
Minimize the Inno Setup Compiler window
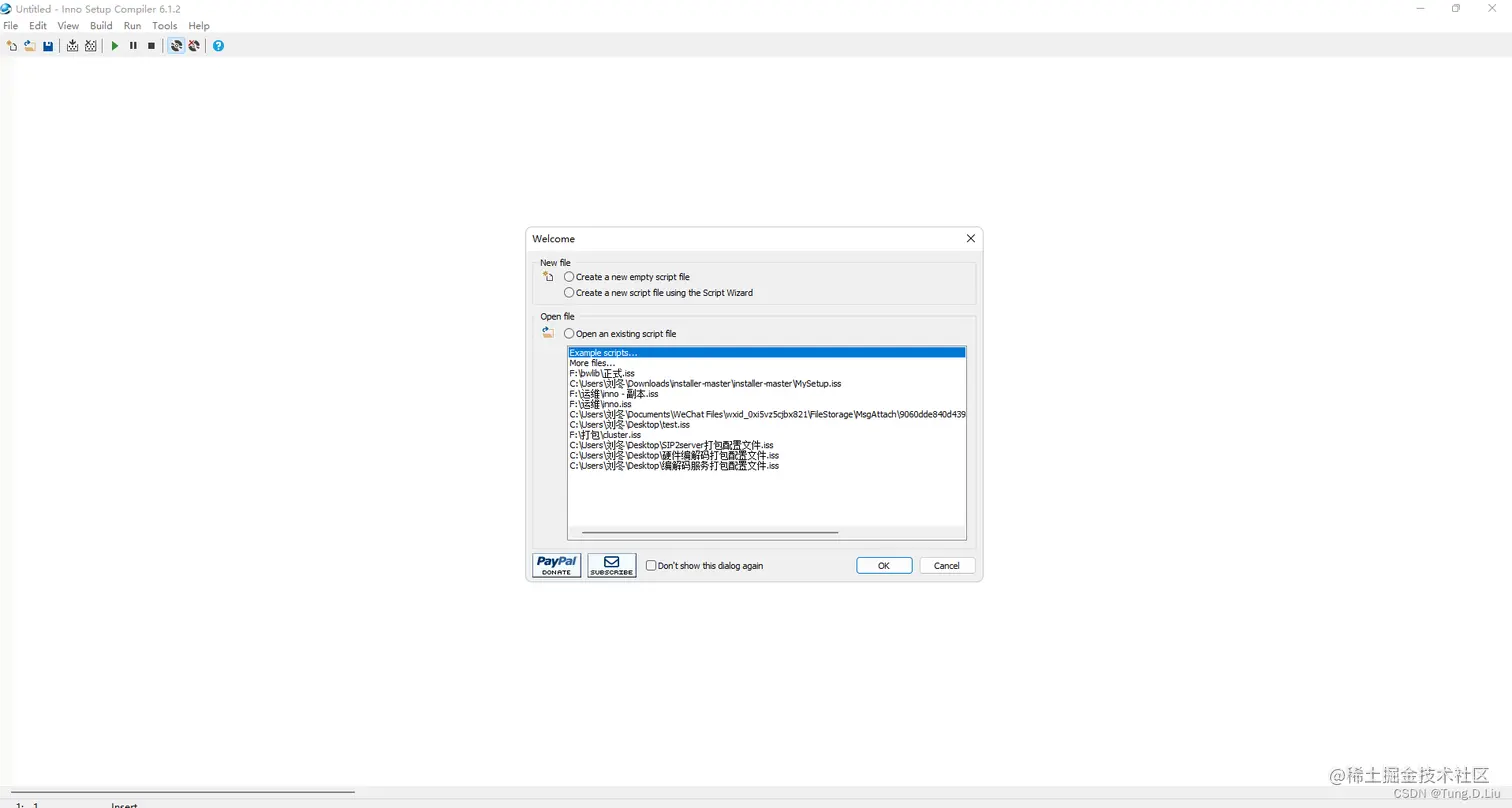pos(1421,8)
